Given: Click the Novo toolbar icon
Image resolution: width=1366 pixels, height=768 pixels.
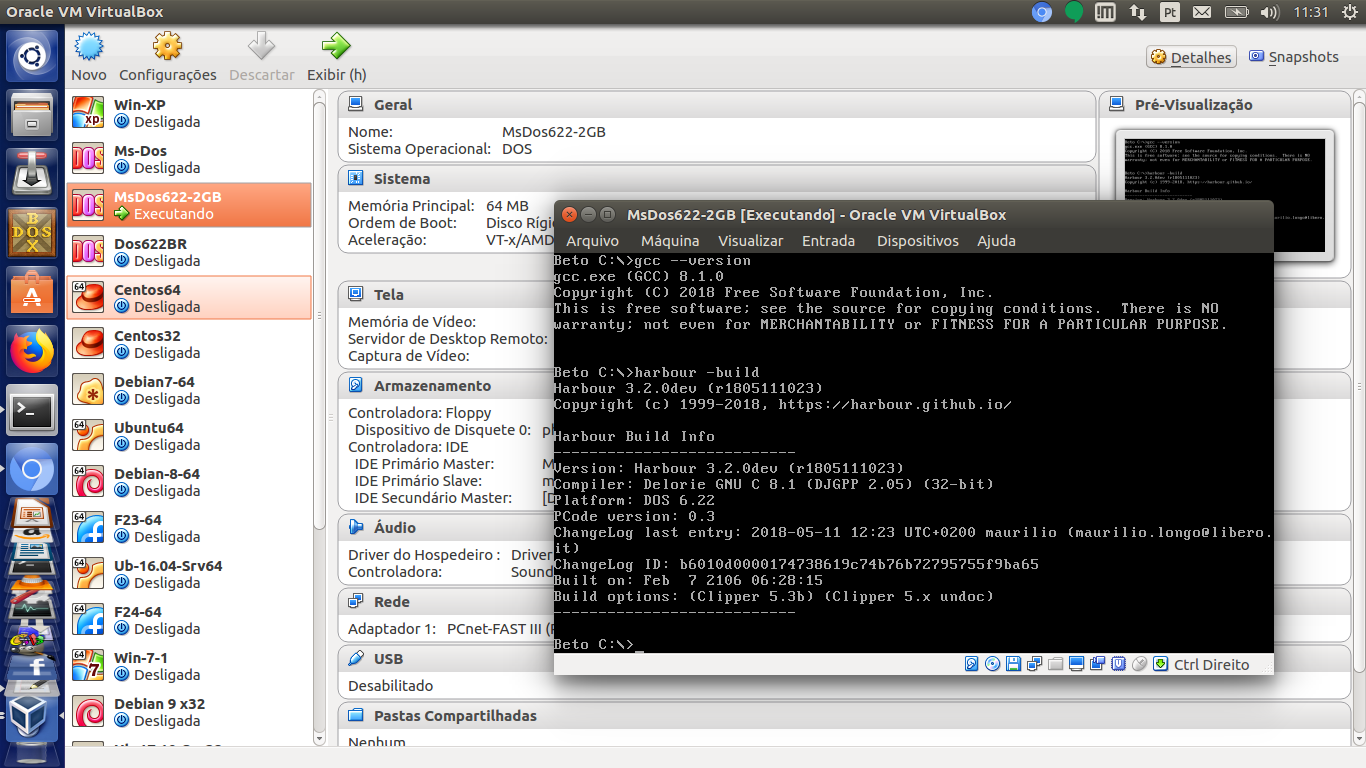Looking at the screenshot, I should click(x=89, y=47).
